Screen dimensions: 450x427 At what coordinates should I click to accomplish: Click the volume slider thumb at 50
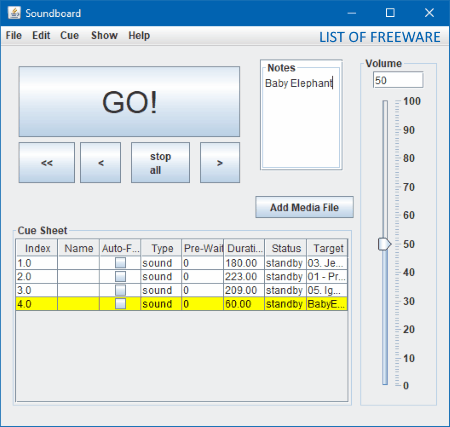tap(384, 244)
